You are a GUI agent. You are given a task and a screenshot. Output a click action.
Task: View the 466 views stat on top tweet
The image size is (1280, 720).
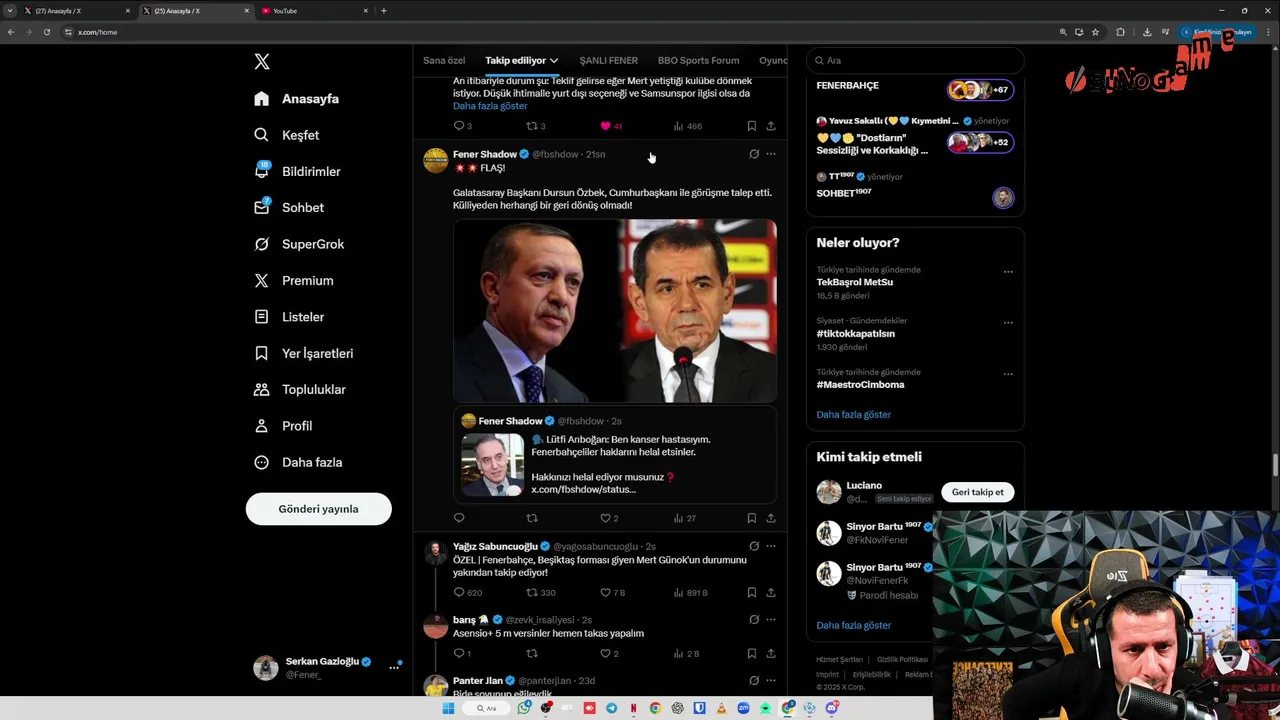(x=688, y=126)
